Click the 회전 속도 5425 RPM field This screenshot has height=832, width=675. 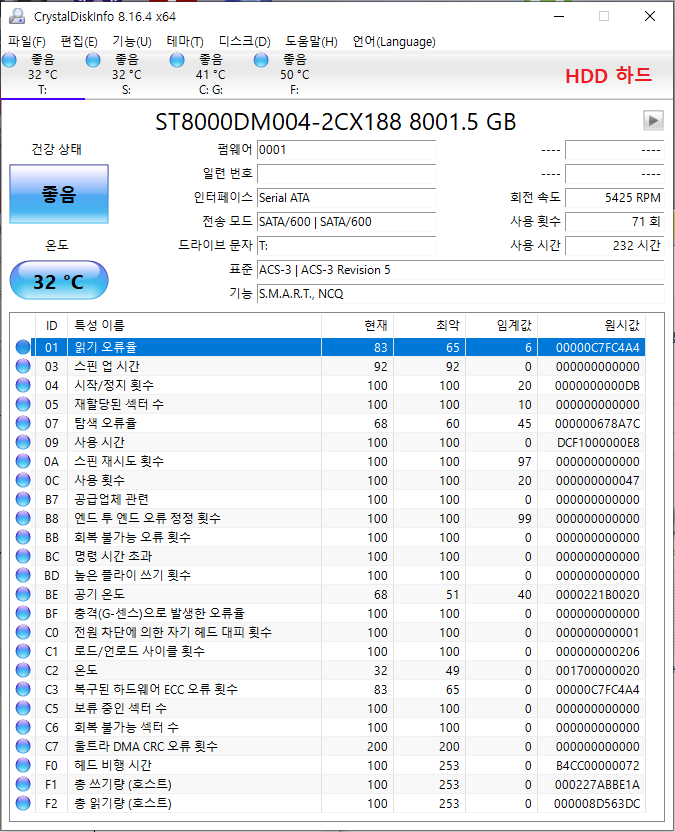pyautogui.click(x=615, y=197)
